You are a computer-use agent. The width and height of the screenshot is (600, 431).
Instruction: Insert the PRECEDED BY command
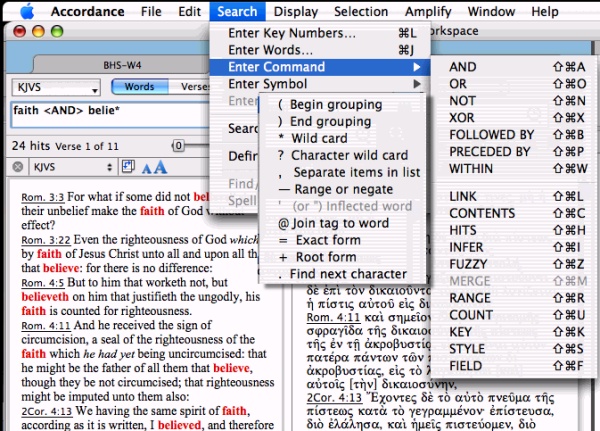click(x=514, y=152)
